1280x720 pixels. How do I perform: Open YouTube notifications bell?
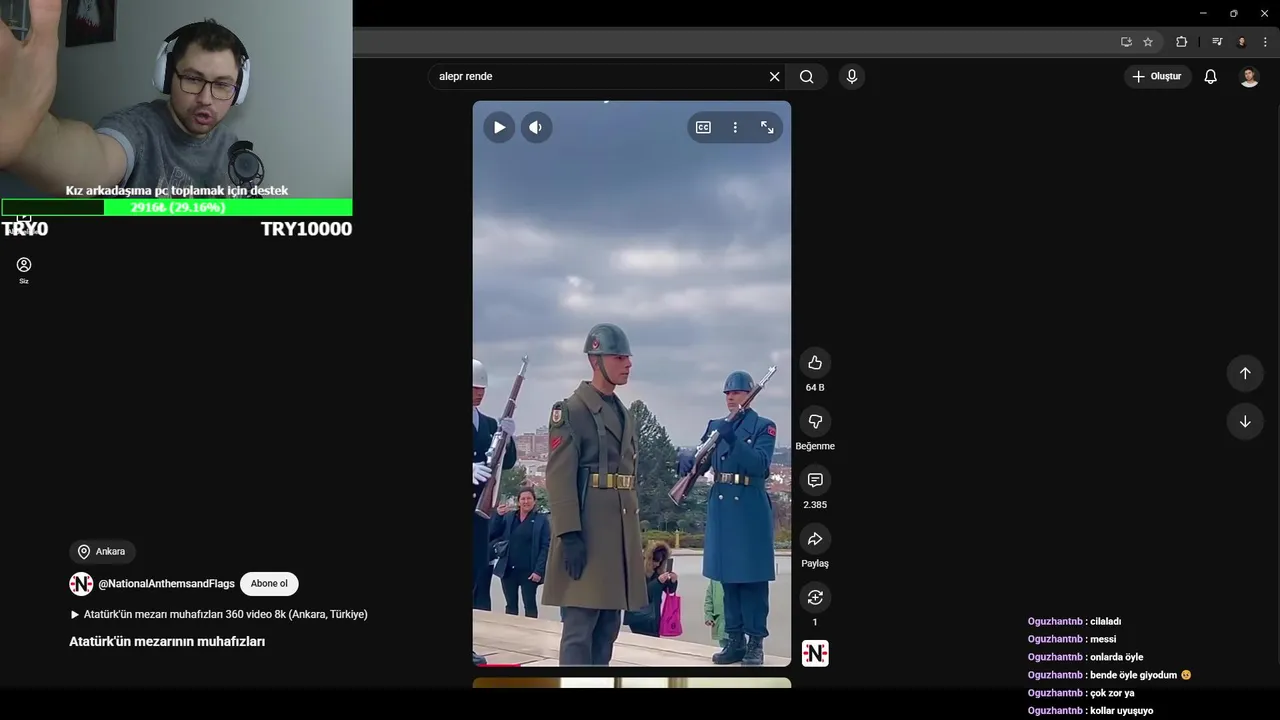tap(1210, 76)
